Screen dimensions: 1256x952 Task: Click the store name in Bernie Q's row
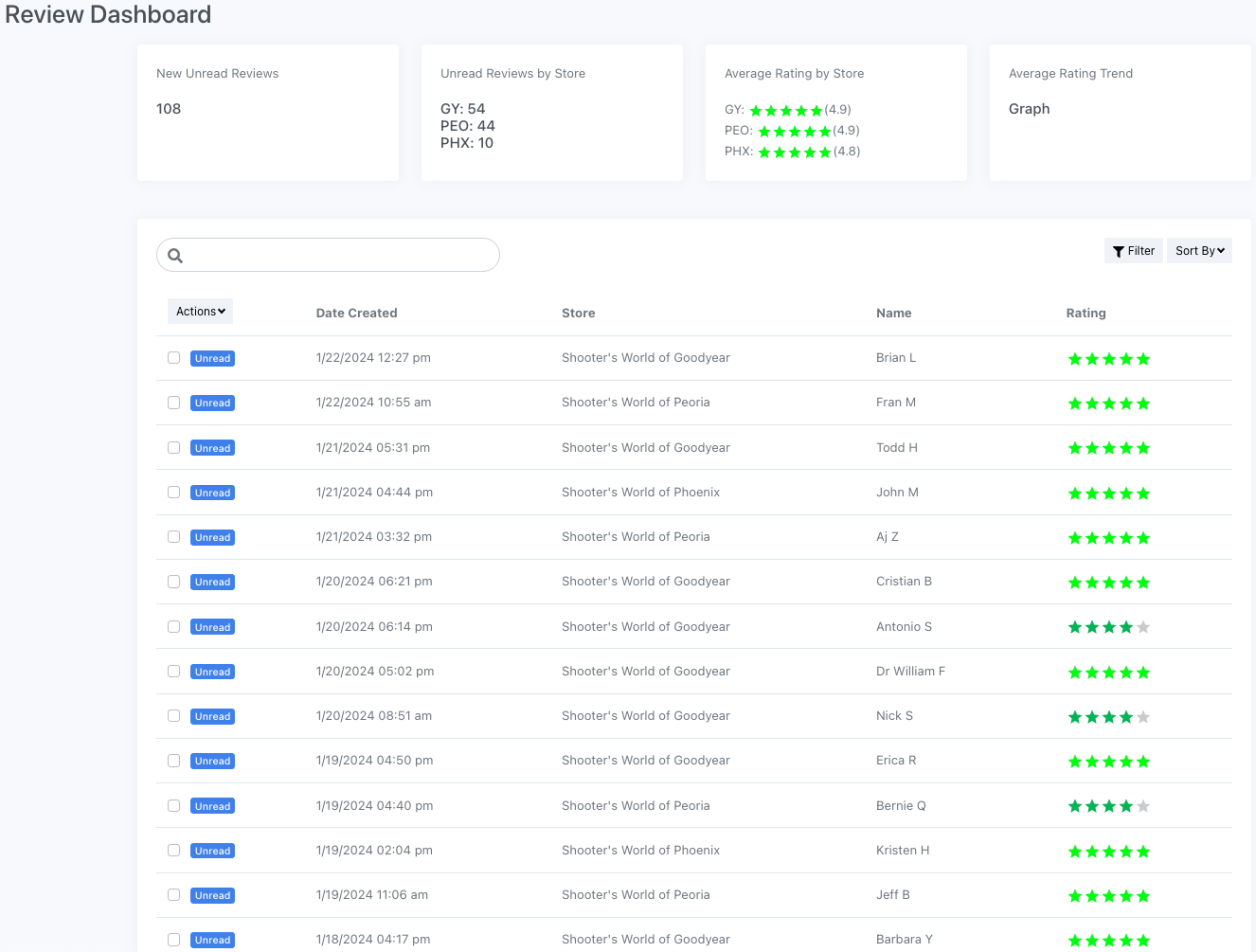tap(636, 806)
